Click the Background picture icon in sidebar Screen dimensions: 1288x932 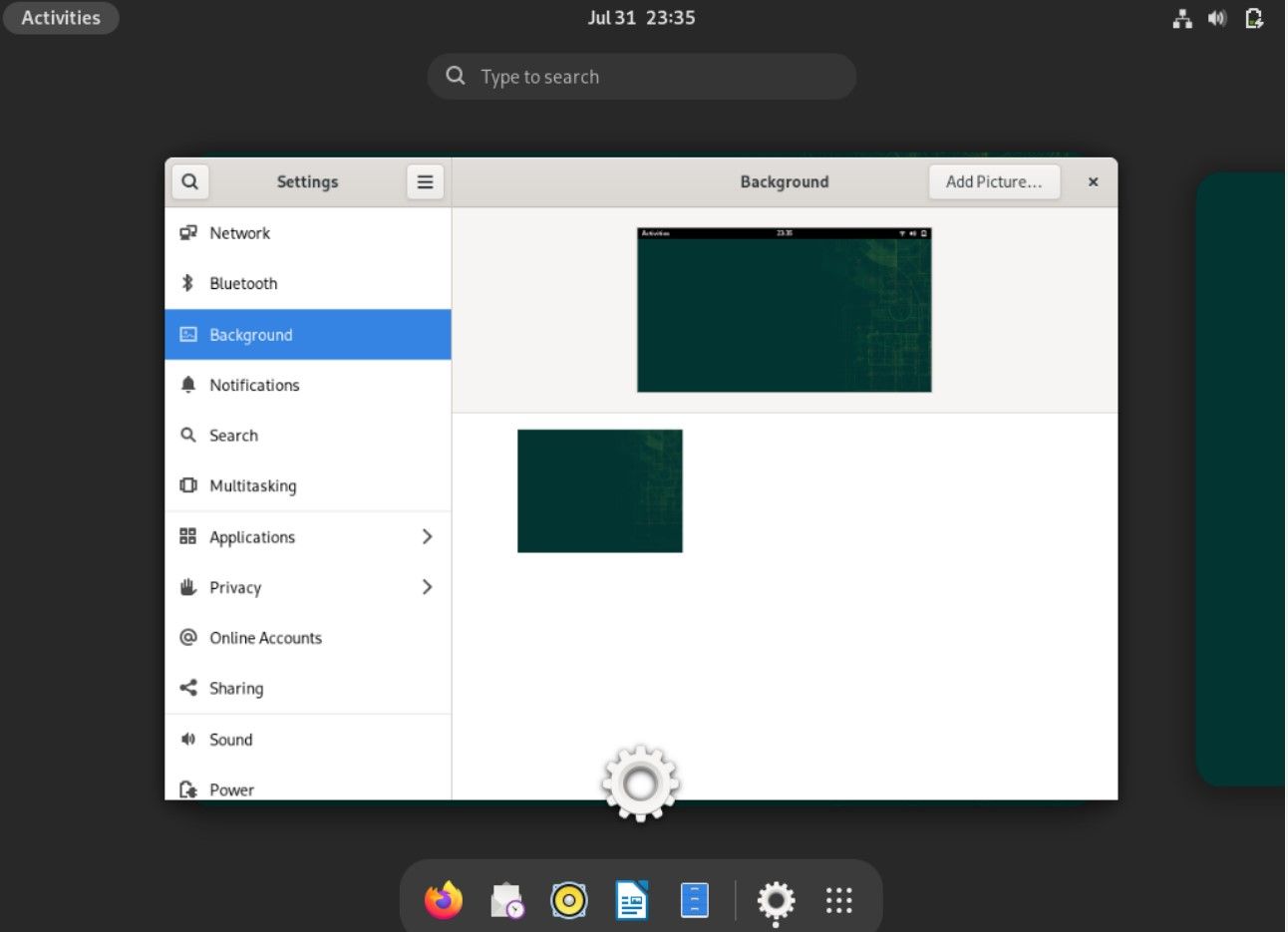click(x=187, y=334)
